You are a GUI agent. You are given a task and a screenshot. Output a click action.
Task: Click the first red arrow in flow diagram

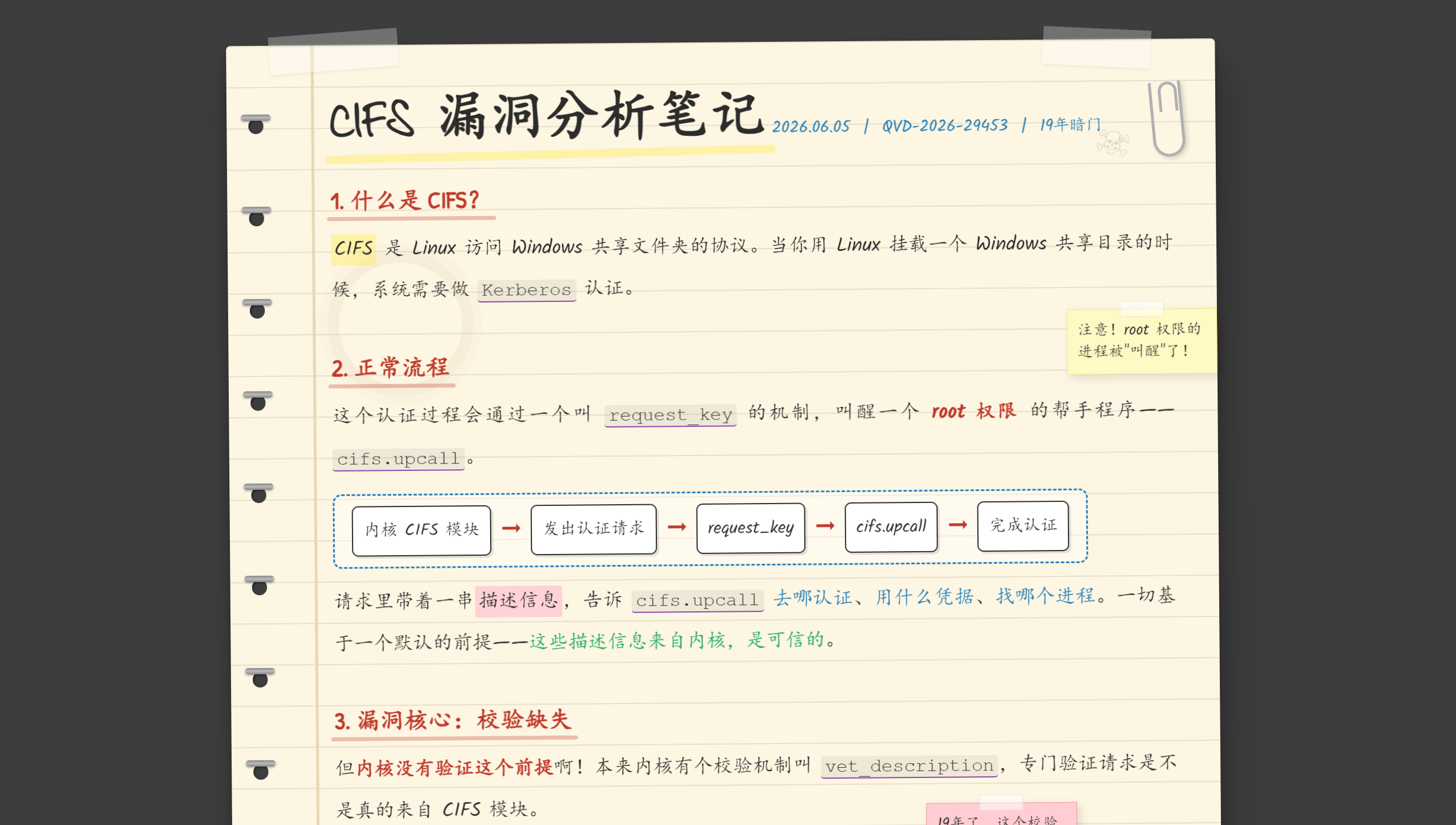[x=511, y=528]
